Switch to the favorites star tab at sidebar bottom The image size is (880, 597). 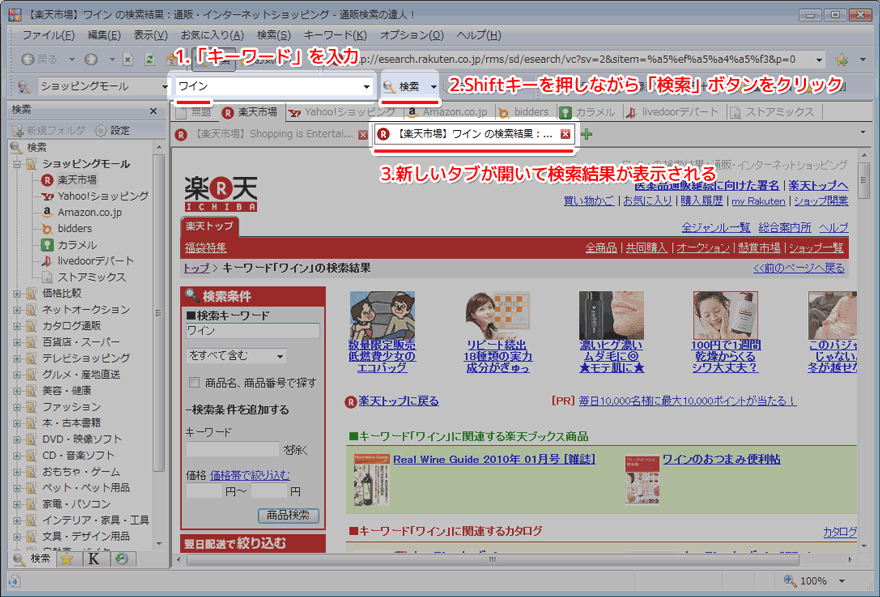[67, 559]
